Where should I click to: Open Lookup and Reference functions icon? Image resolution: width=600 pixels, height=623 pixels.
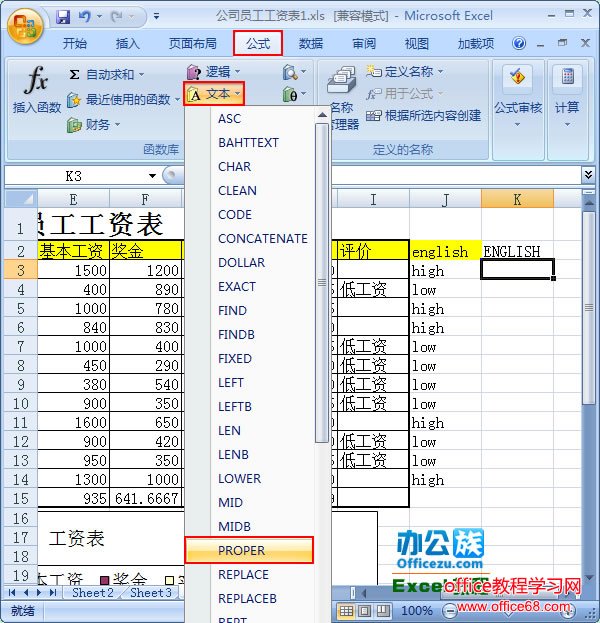294,72
